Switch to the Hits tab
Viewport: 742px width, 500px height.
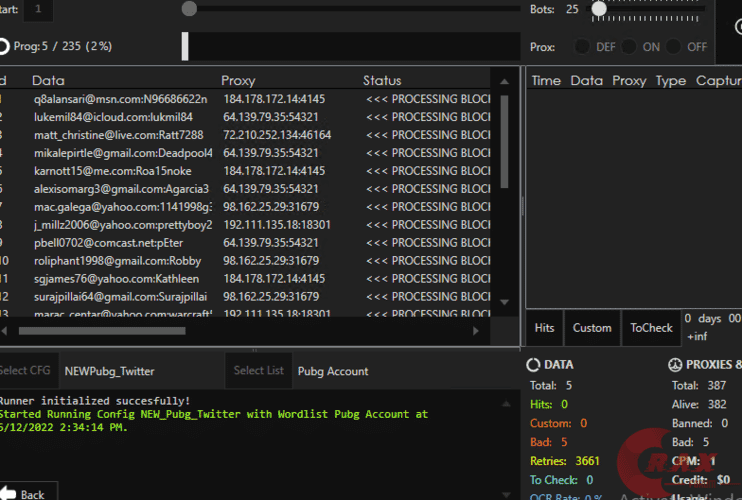pos(544,327)
